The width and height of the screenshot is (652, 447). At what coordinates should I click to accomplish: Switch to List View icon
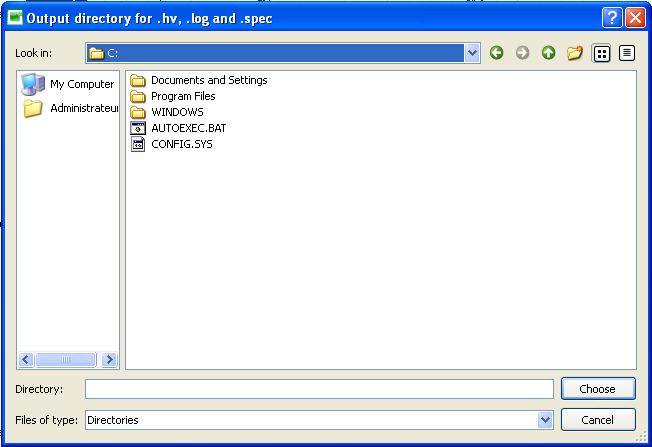(x=602, y=53)
